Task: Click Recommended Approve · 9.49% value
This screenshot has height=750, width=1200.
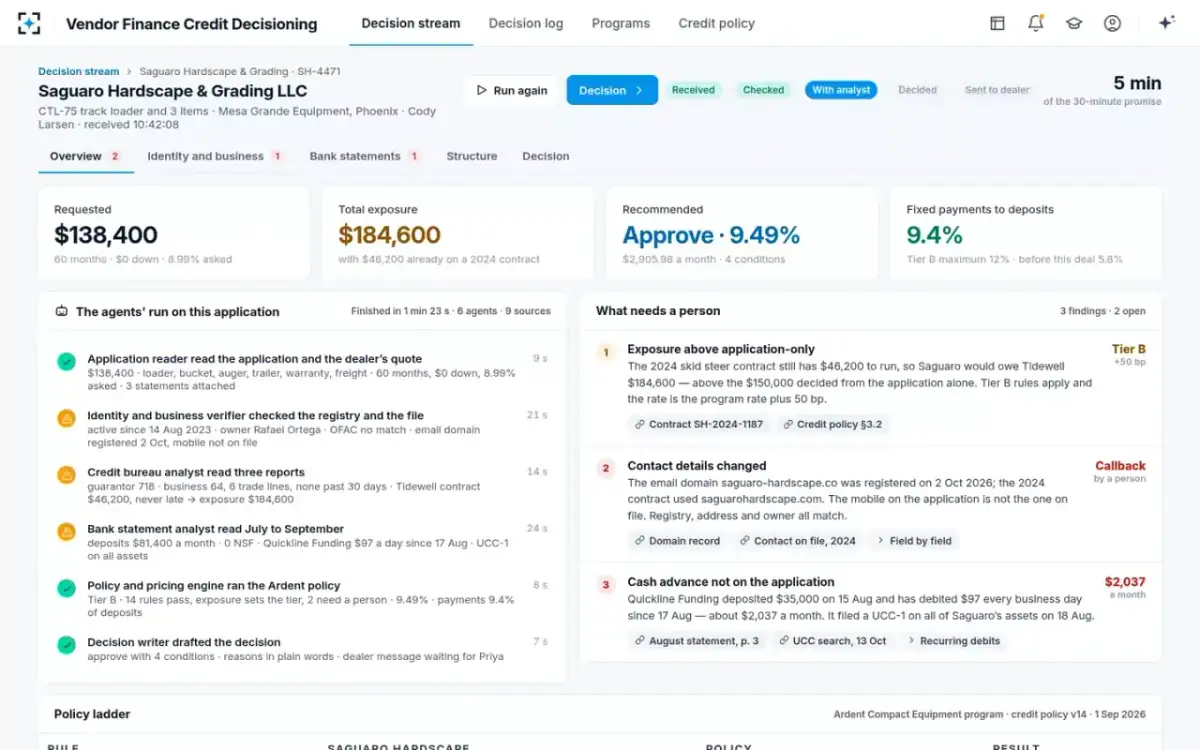Action: [x=711, y=235]
